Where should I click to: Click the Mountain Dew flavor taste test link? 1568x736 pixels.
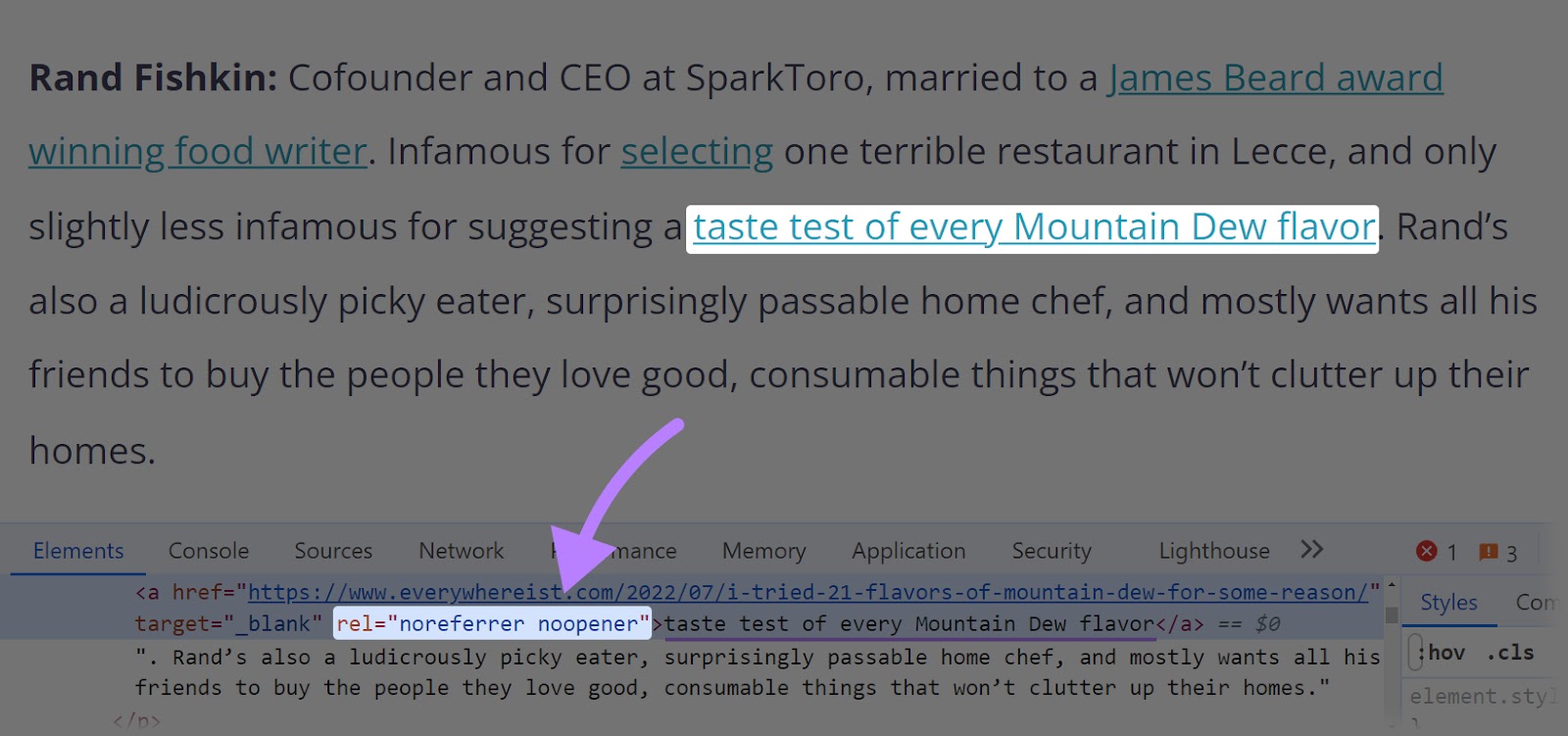[x=1033, y=227]
